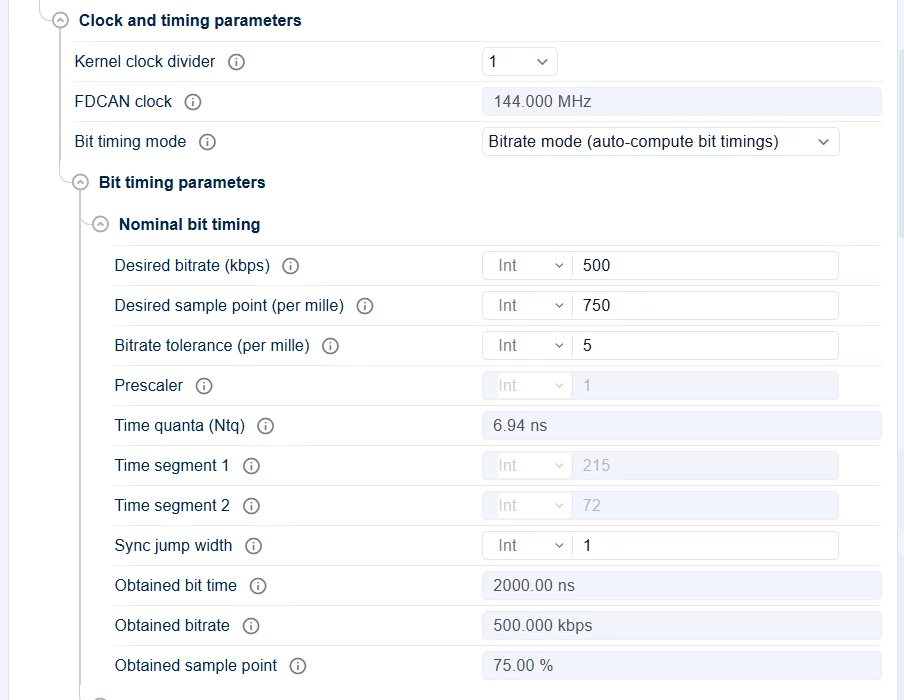Screen dimensions: 904x700
Task: Click the Desired bitrate value field 500
Action: [705, 266]
